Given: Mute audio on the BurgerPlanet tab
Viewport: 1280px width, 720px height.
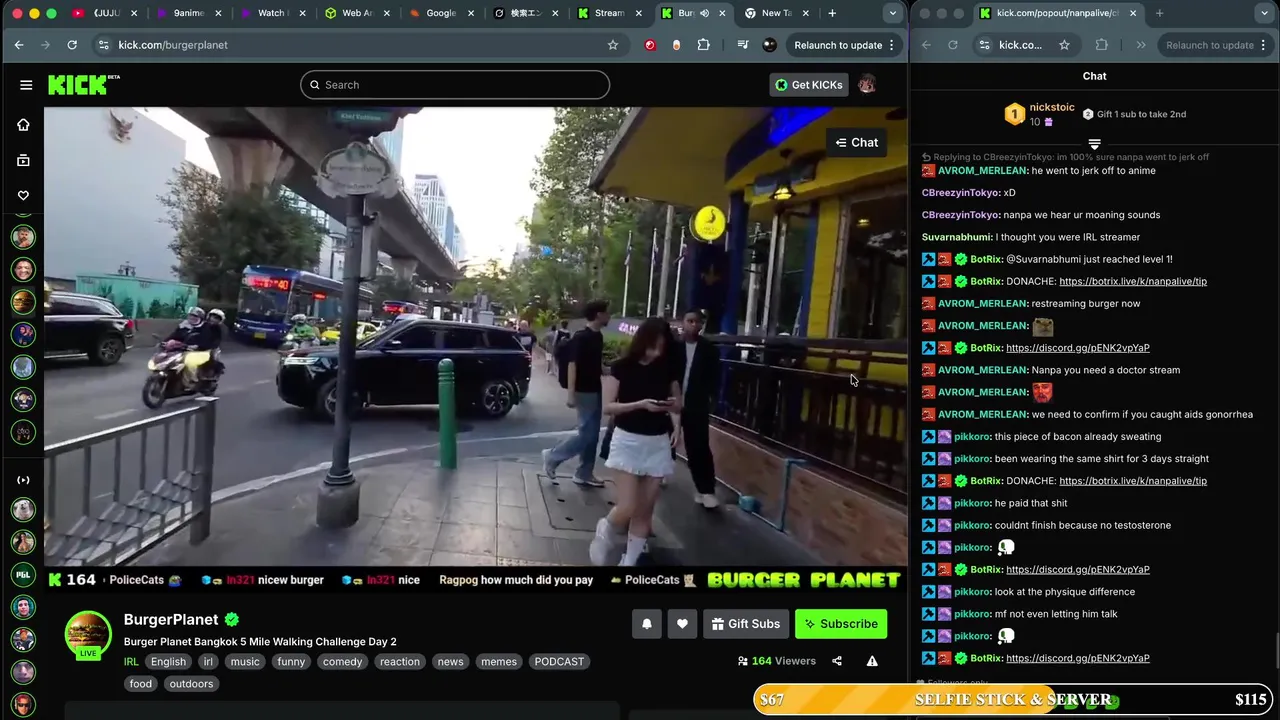Looking at the screenshot, I should [704, 13].
